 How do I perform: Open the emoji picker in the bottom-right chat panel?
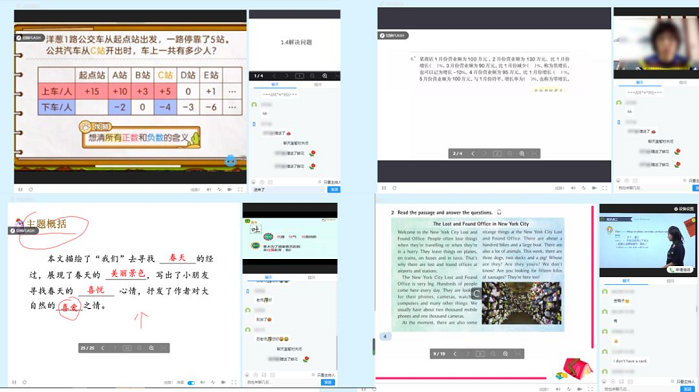(605, 382)
